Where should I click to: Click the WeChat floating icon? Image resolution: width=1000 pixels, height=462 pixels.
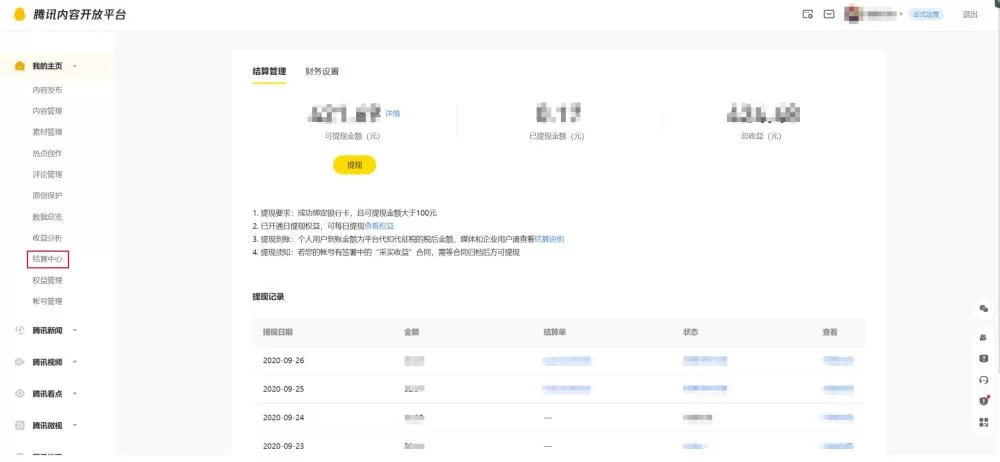tap(983, 308)
